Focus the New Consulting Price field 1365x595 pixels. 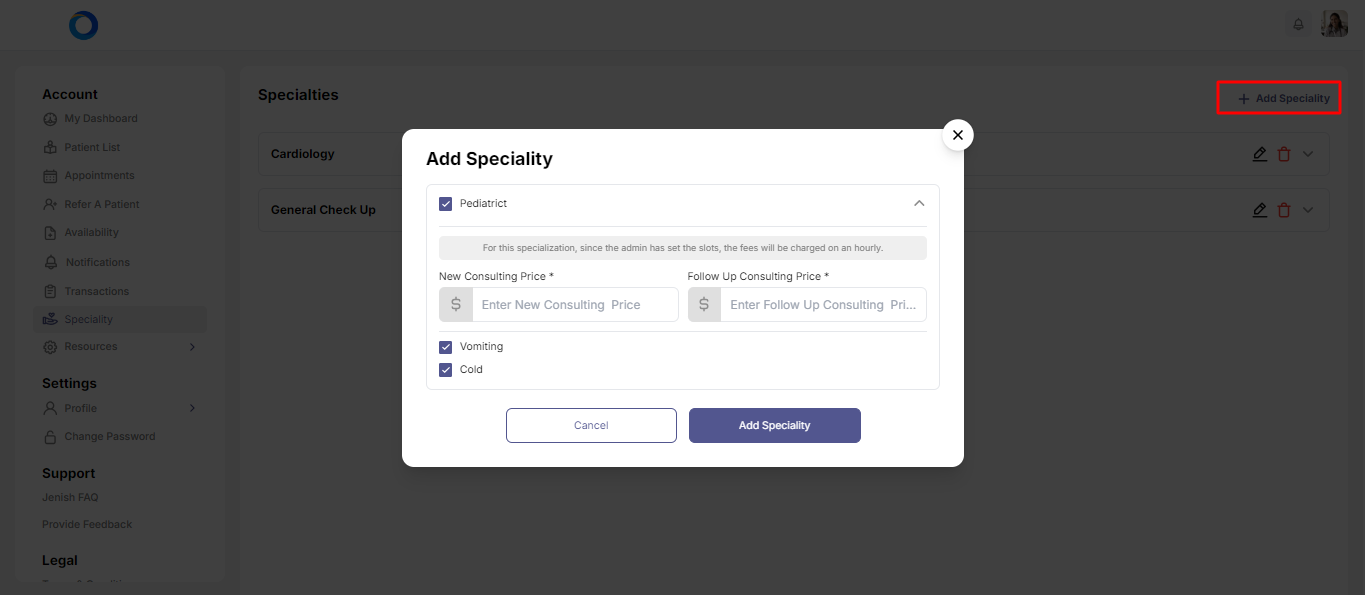(574, 305)
